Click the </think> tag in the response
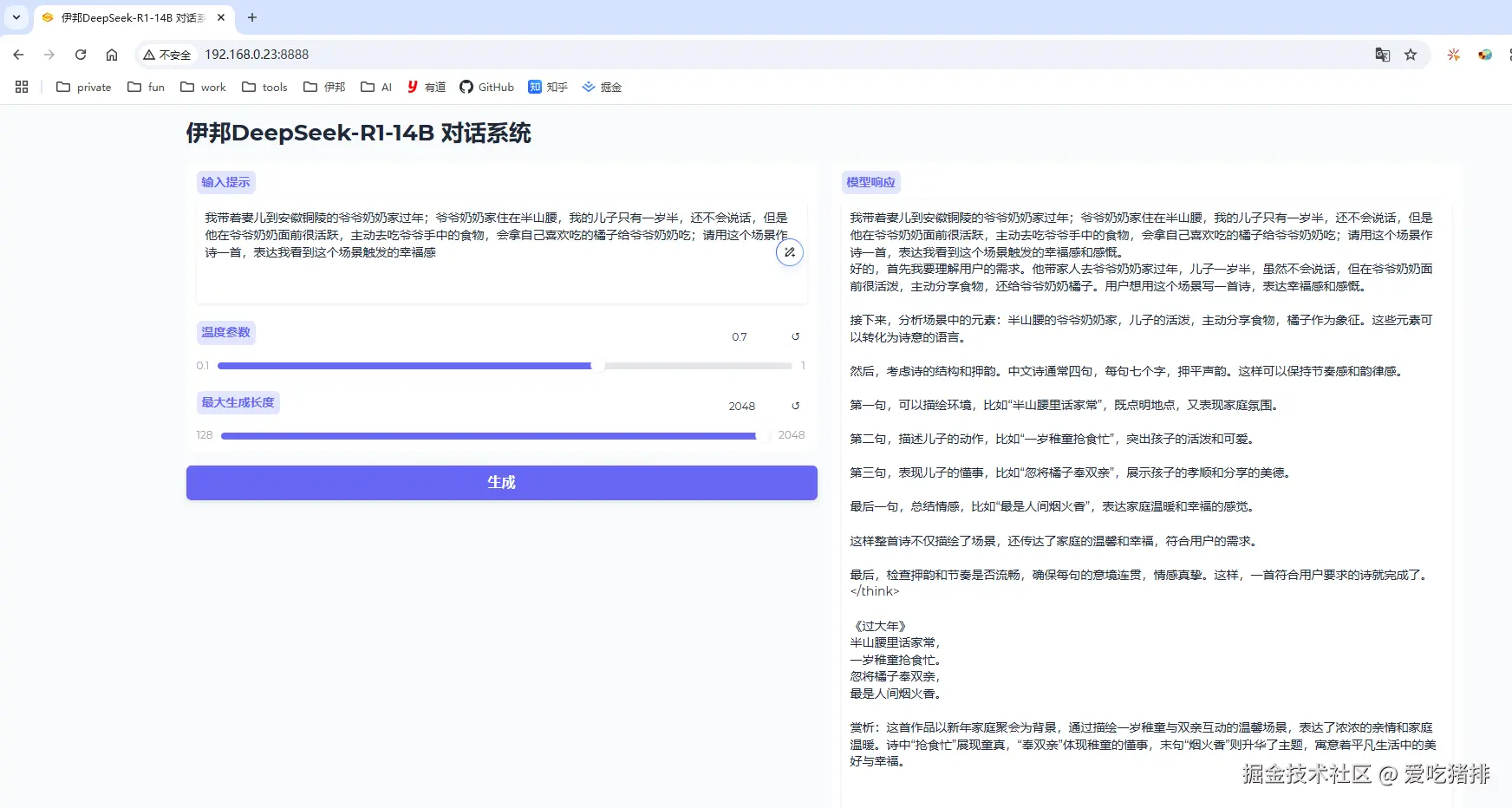 click(x=875, y=591)
